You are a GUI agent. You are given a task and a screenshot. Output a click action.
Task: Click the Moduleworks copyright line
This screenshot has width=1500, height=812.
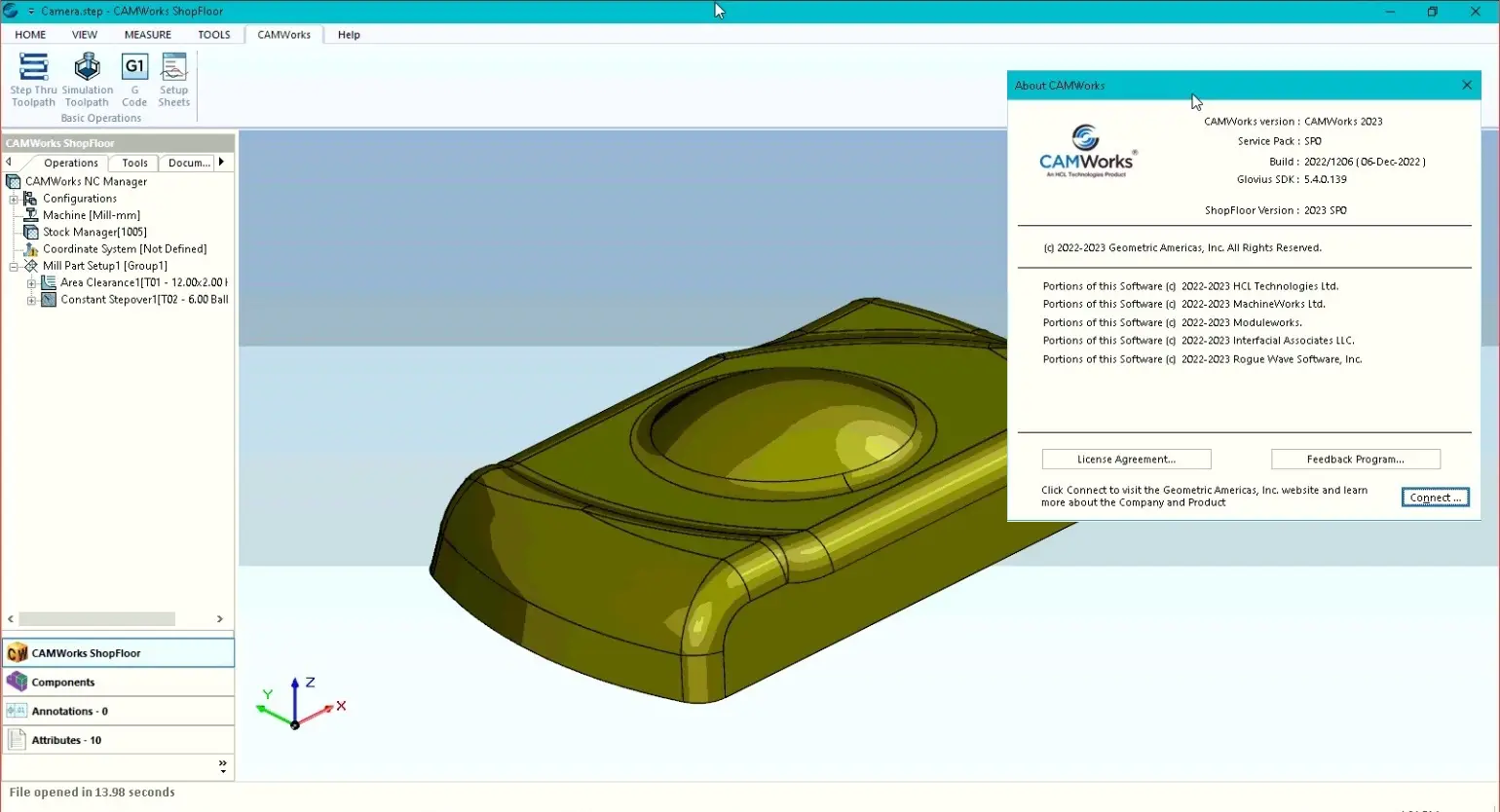click(1172, 322)
